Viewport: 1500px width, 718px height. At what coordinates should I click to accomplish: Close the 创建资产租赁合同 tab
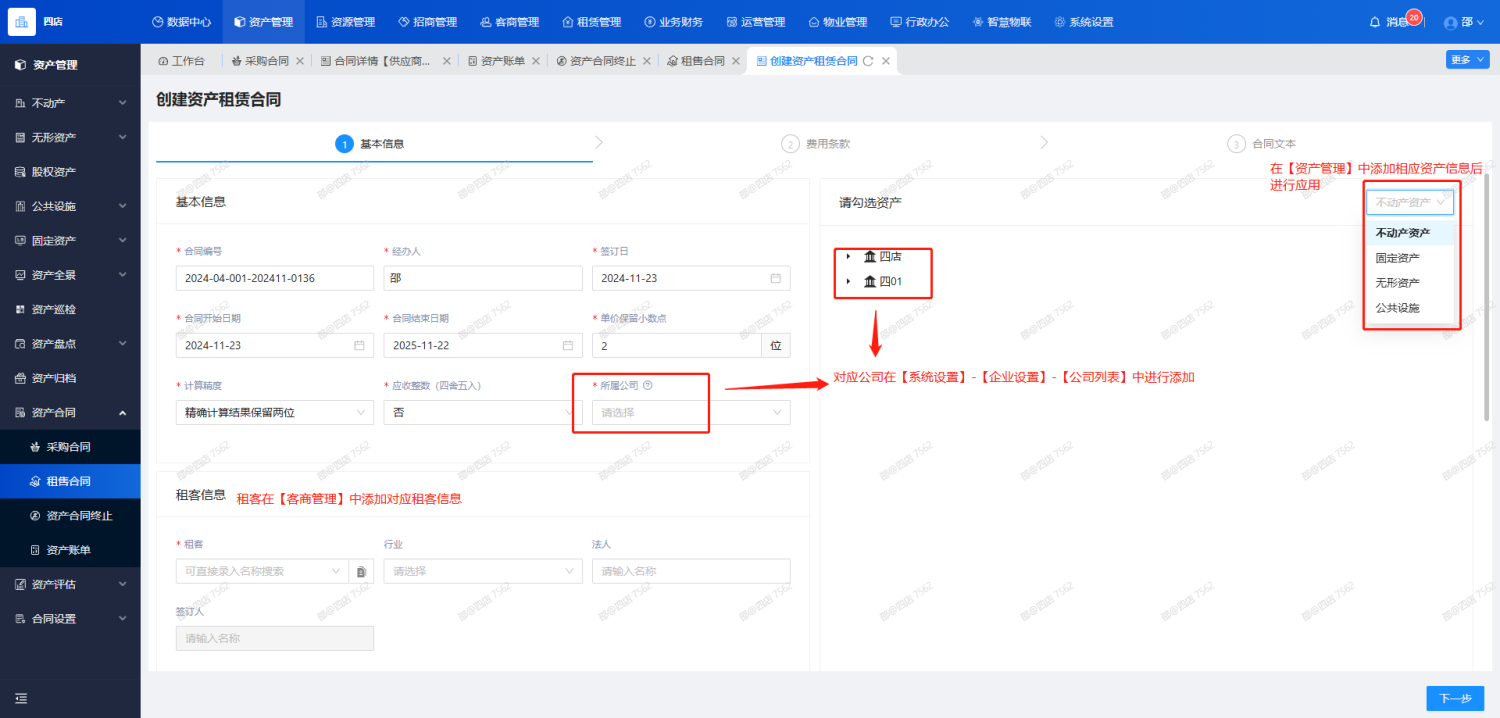pyautogui.click(x=886, y=61)
